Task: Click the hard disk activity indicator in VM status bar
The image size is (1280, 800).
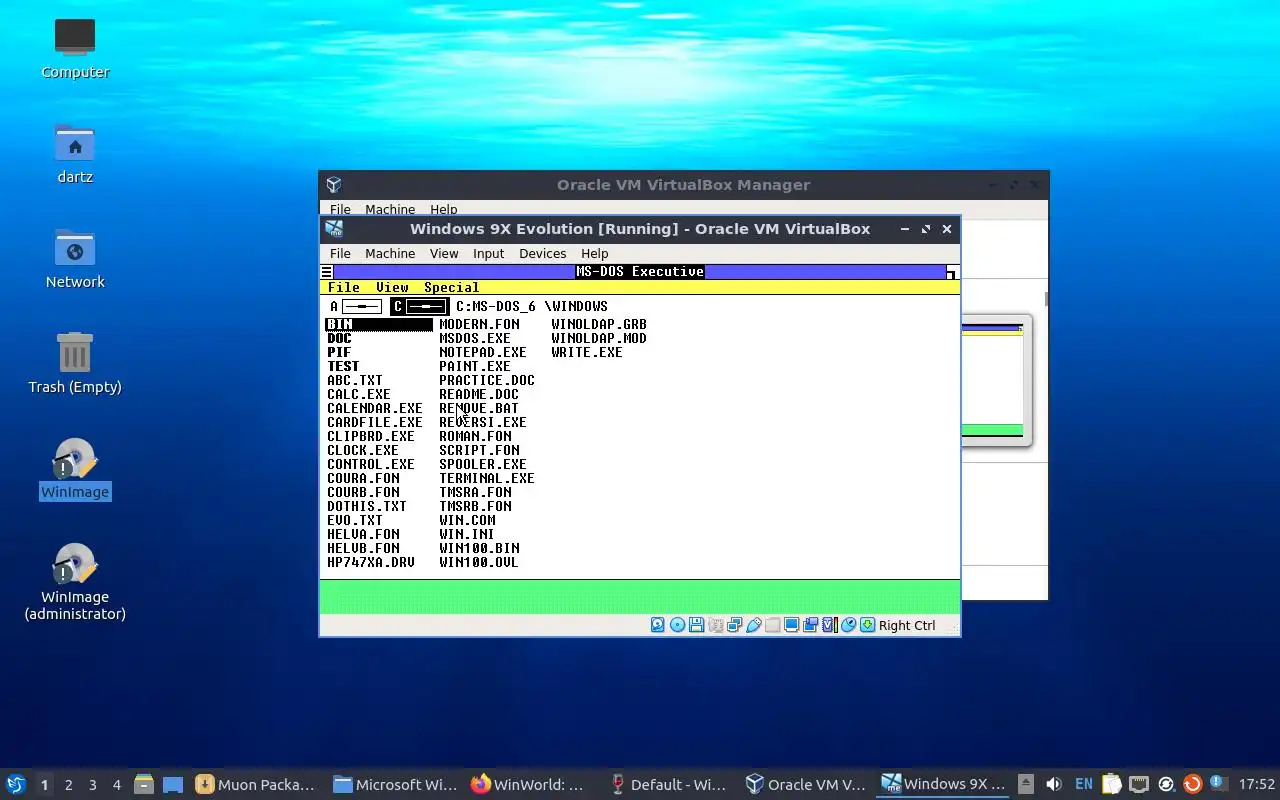Action: coord(657,625)
